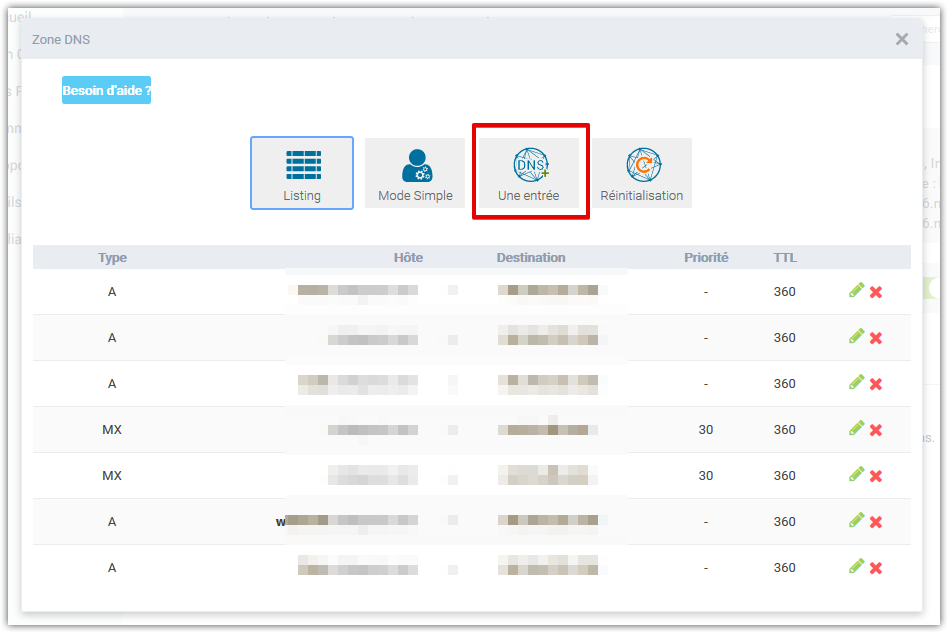Image resolution: width=948 pixels, height=633 pixels.
Task: Delete the third A record entry
Action: tap(875, 383)
